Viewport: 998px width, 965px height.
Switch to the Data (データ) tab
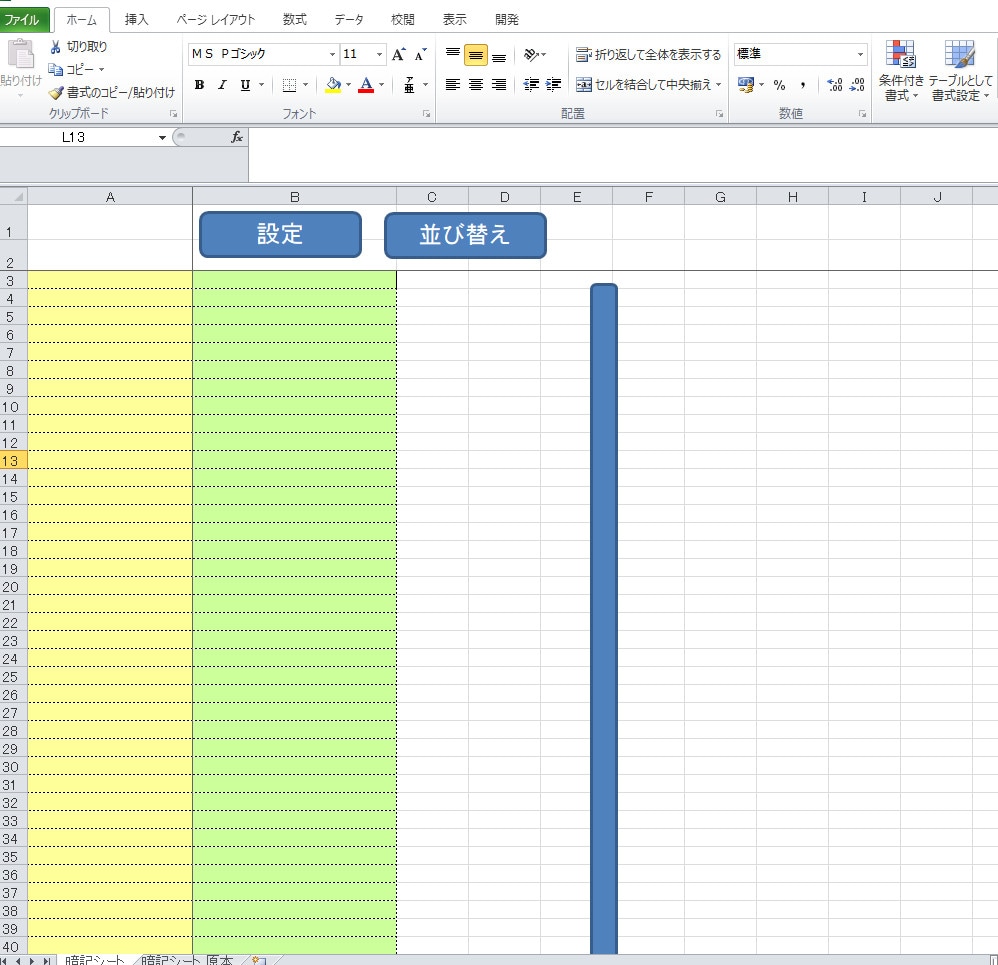[x=349, y=20]
